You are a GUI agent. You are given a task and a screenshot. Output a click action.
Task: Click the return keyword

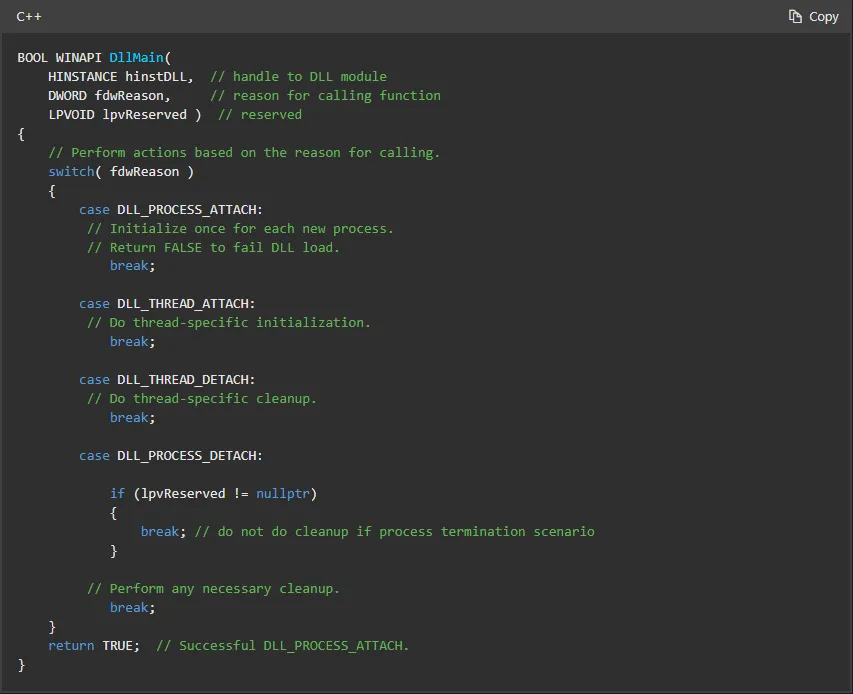tap(71, 645)
